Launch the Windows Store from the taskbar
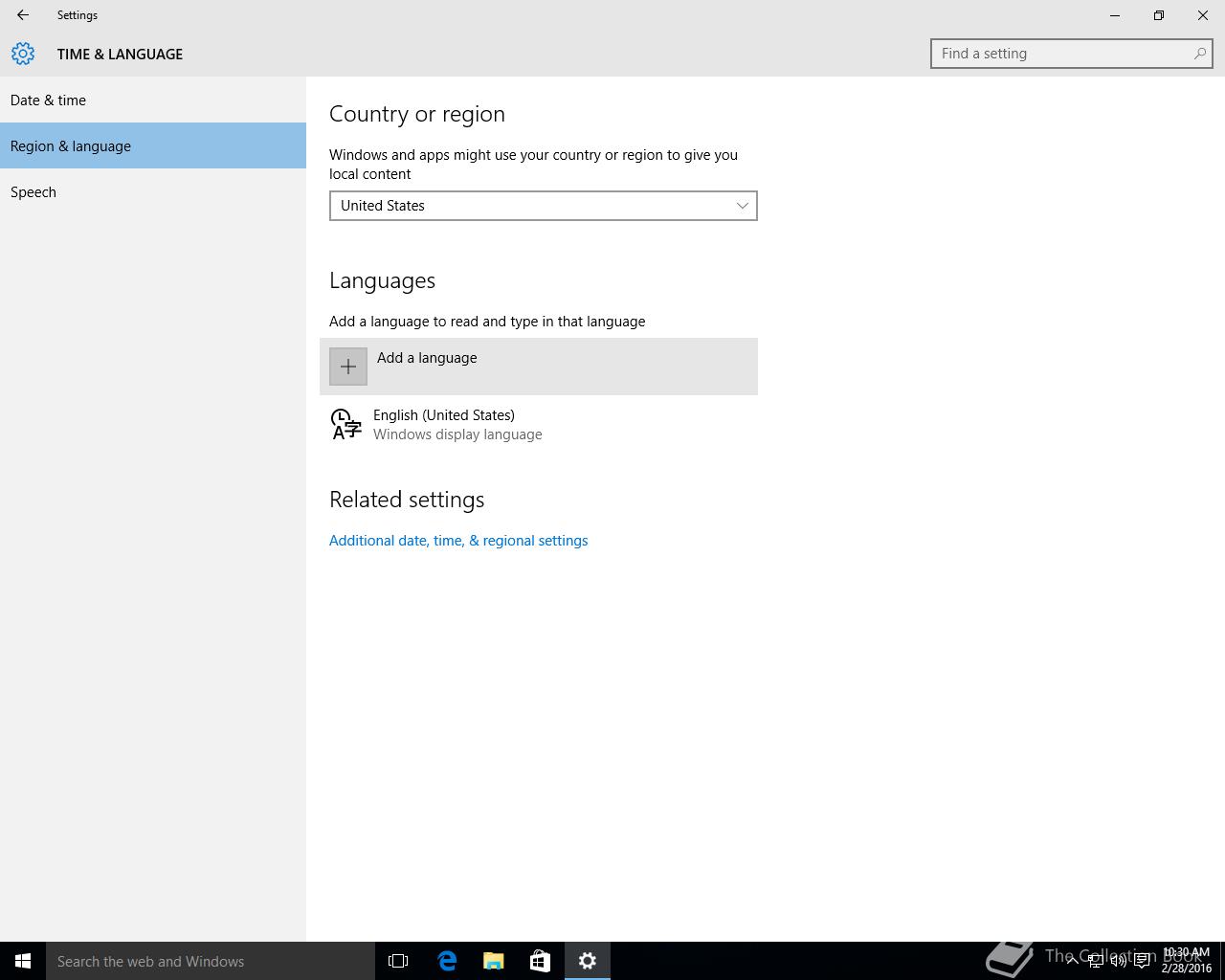Viewport: 1225px width, 980px height. [x=540, y=961]
